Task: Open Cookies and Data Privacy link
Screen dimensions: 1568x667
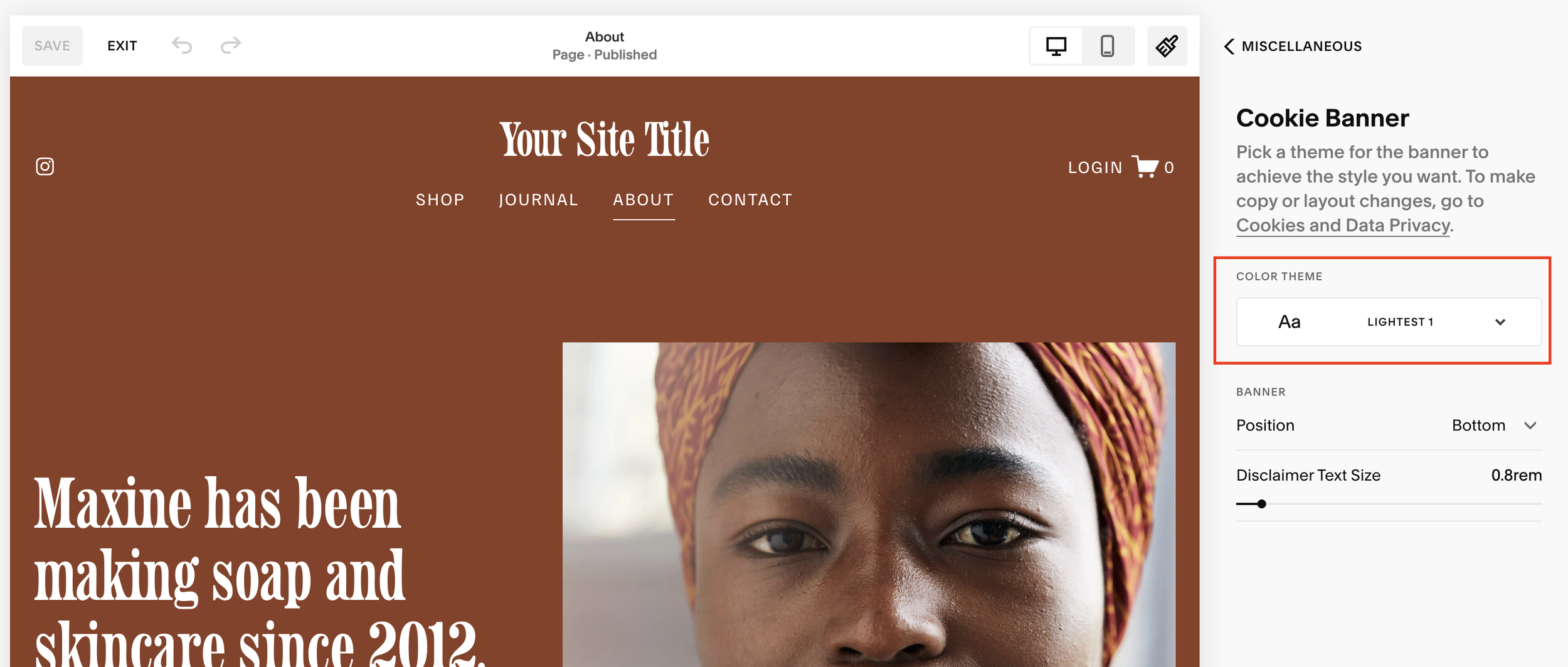Action: pyautogui.click(x=1343, y=225)
